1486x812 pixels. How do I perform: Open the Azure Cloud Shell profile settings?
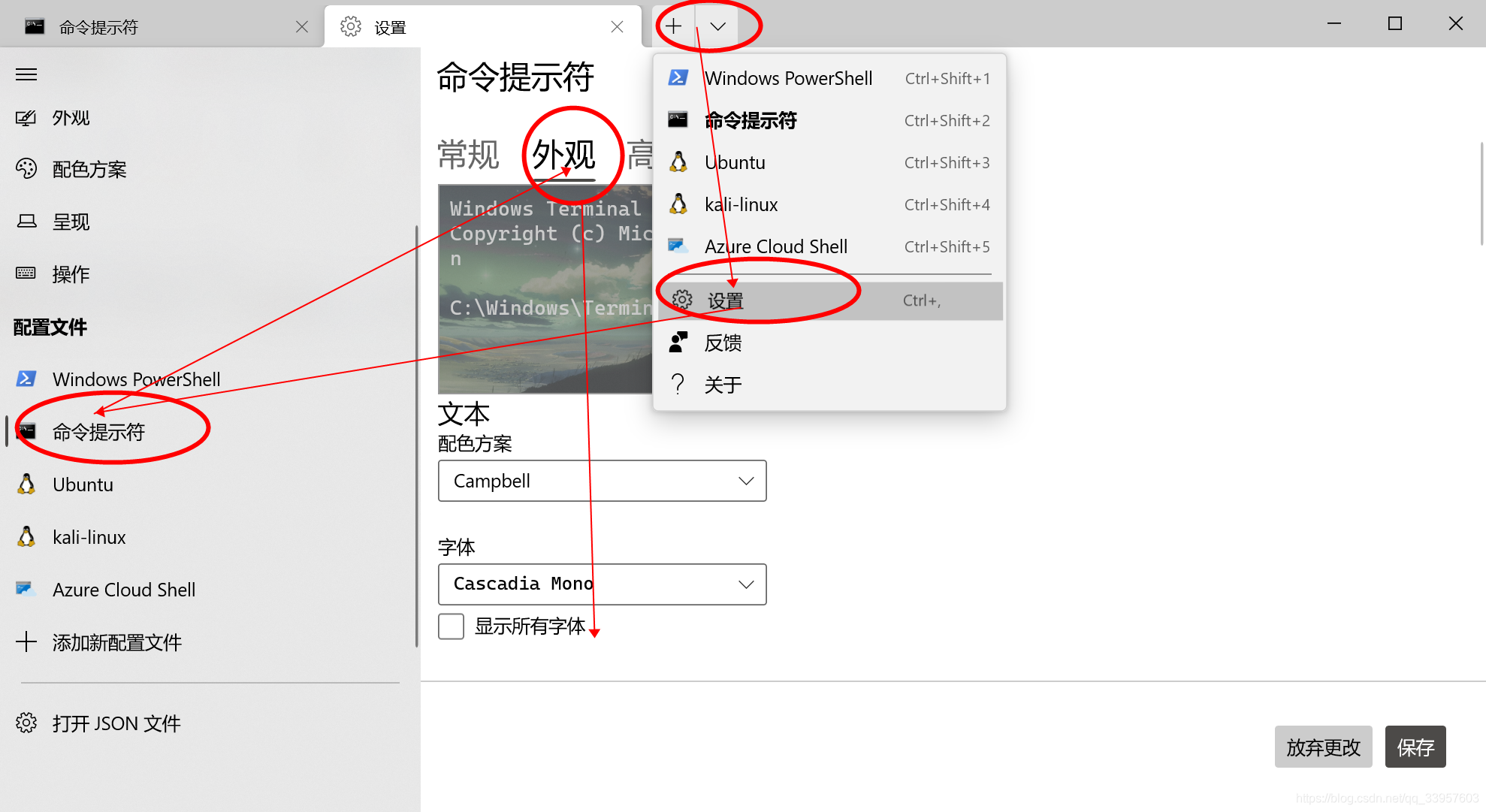pyautogui.click(x=123, y=590)
